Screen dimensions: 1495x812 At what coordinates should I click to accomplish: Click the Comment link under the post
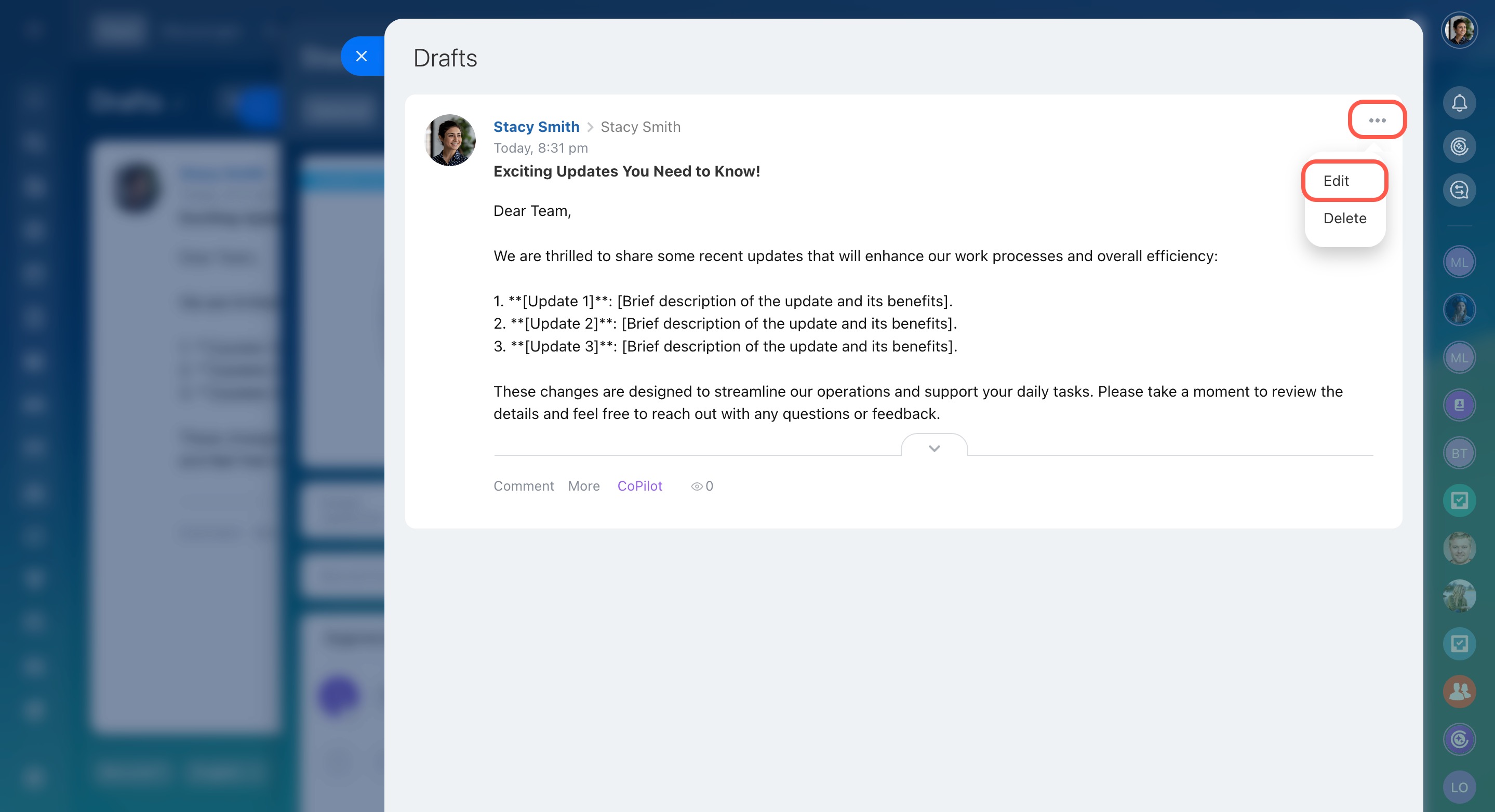click(523, 486)
